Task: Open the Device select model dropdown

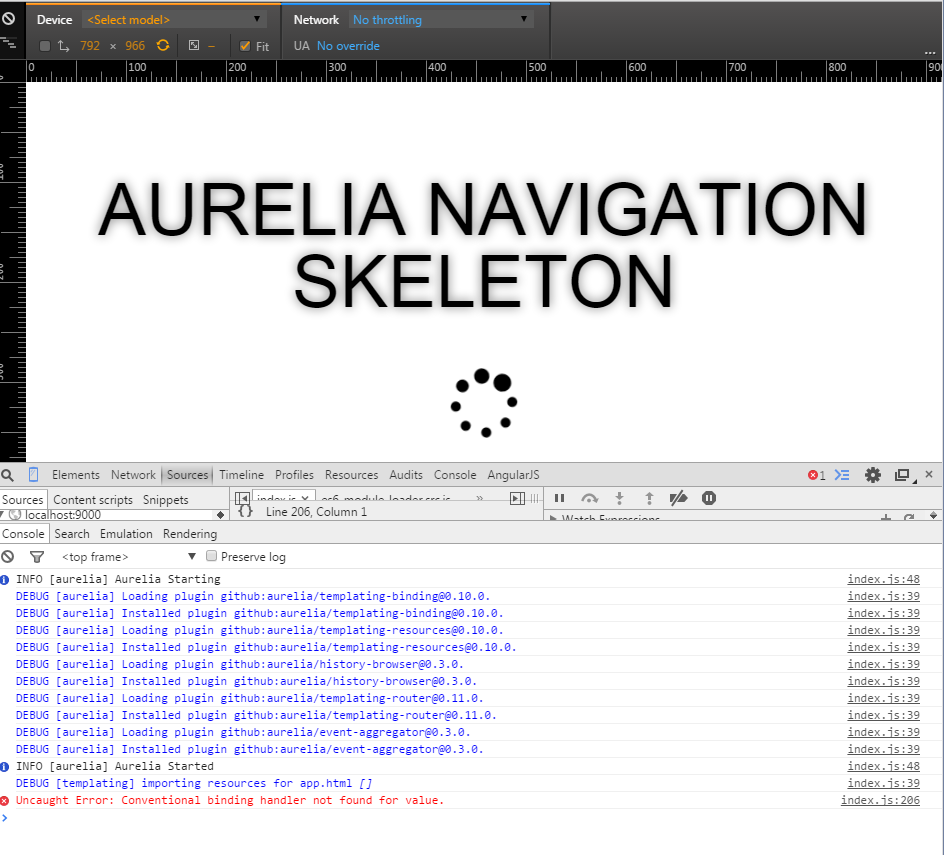Action: [x=175, y=19]
